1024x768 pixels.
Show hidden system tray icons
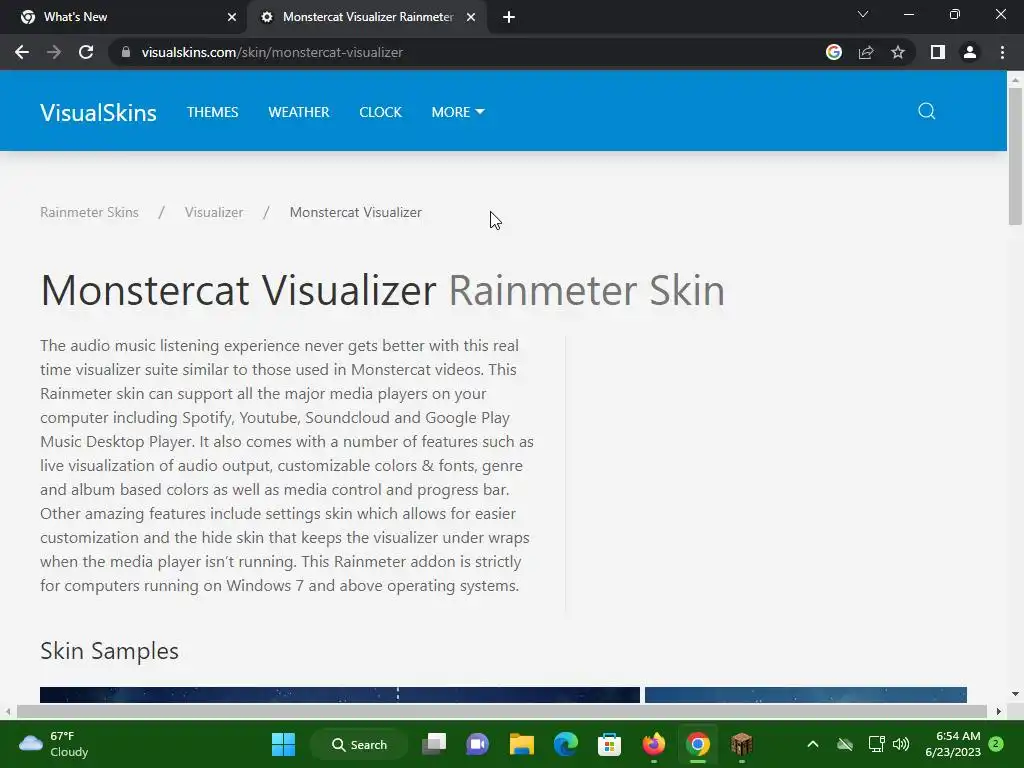812,744
